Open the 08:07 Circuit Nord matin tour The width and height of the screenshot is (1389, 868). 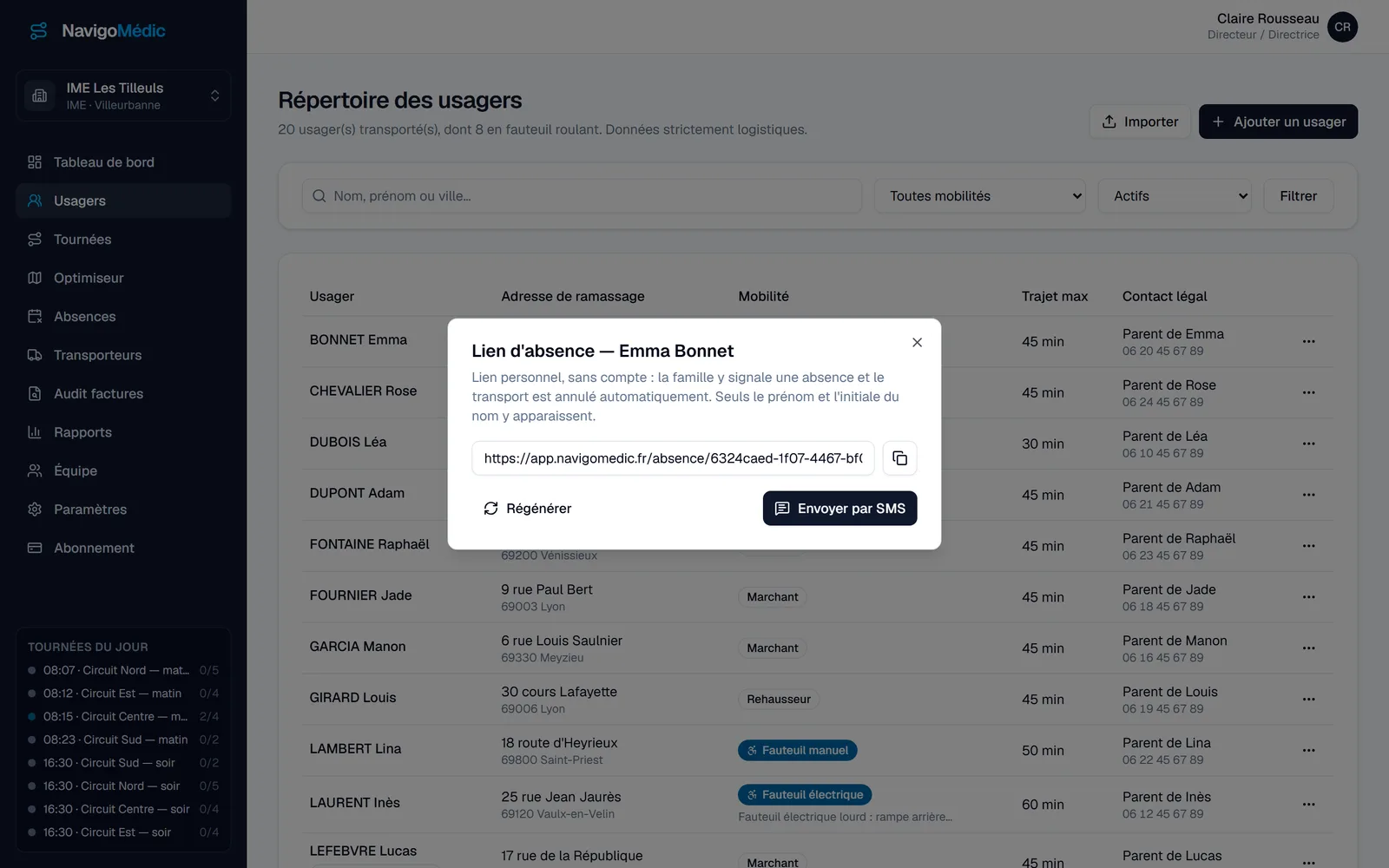123,670
